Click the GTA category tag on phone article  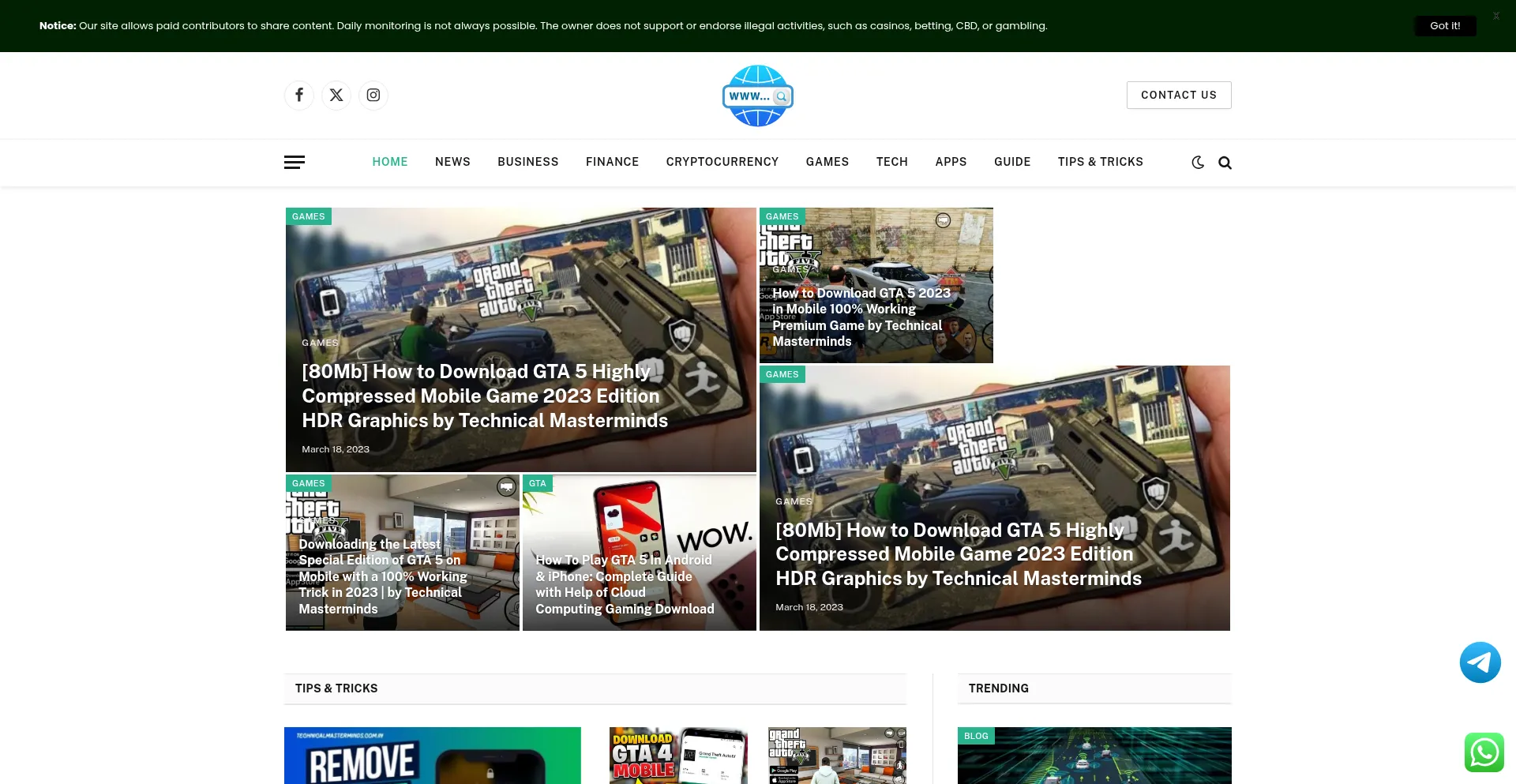(538, 483)
